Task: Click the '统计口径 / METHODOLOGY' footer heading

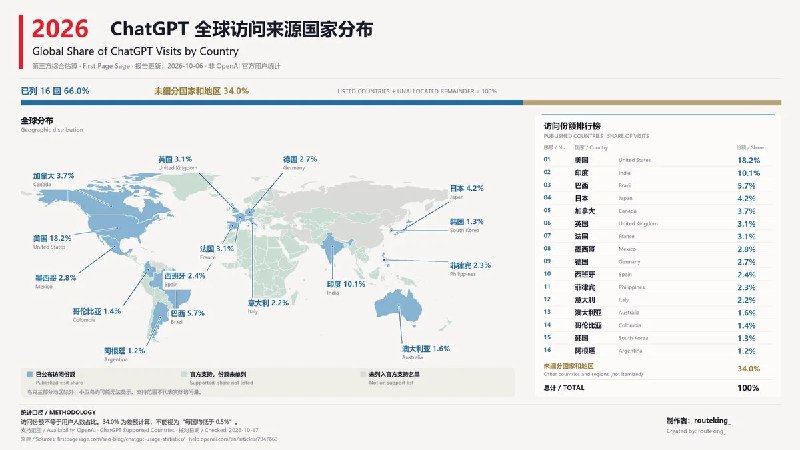Action: [58, 412]
